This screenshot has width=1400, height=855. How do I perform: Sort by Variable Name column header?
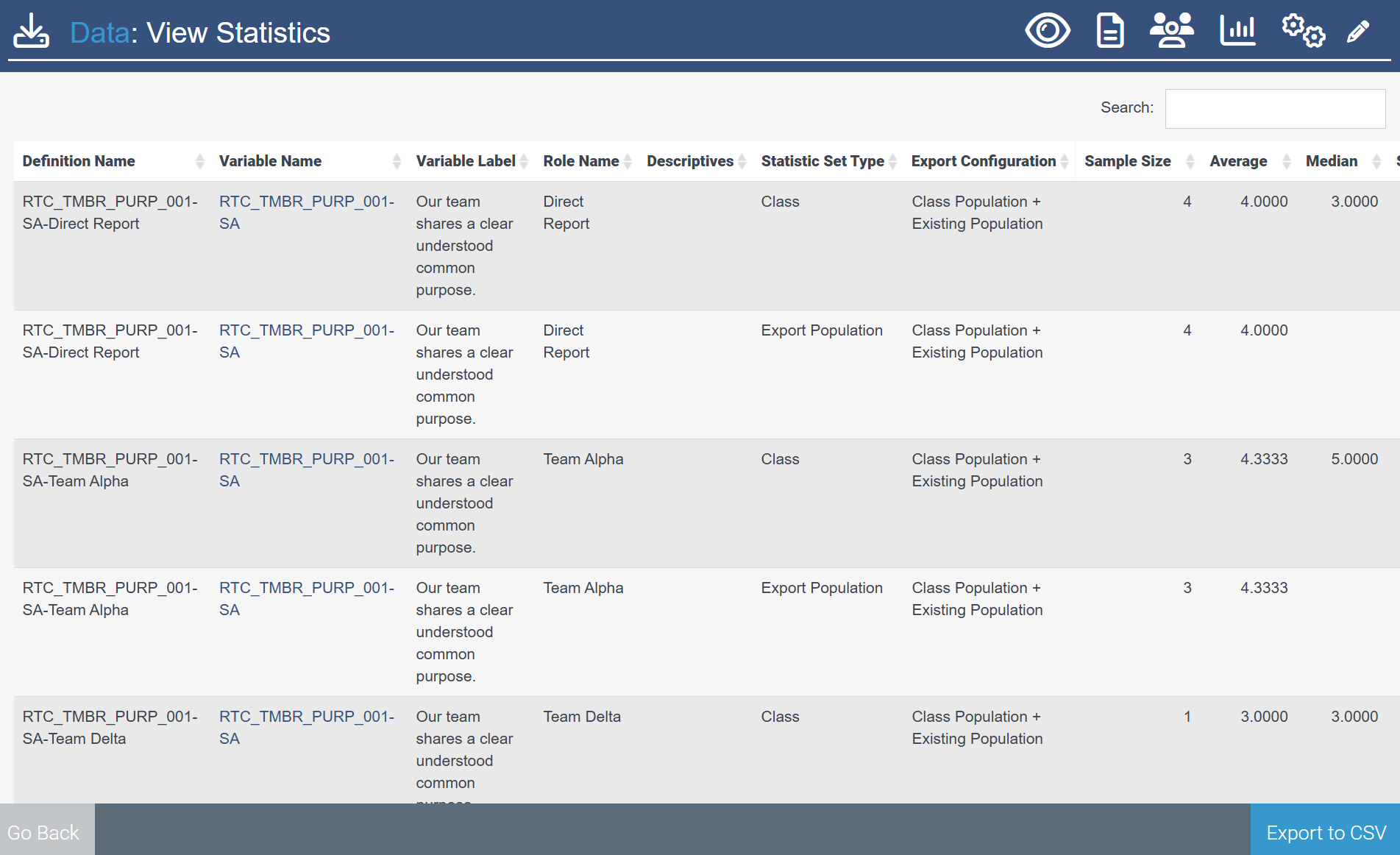270,161
